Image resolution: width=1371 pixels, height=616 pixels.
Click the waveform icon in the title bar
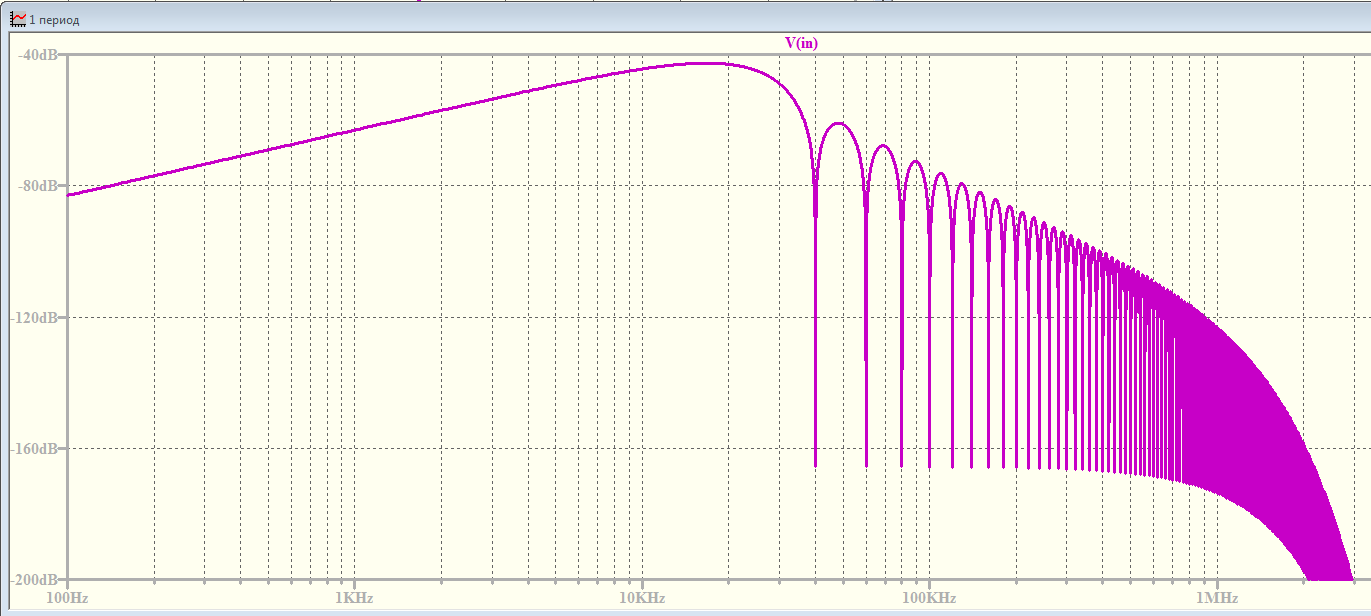click(18, 19)
